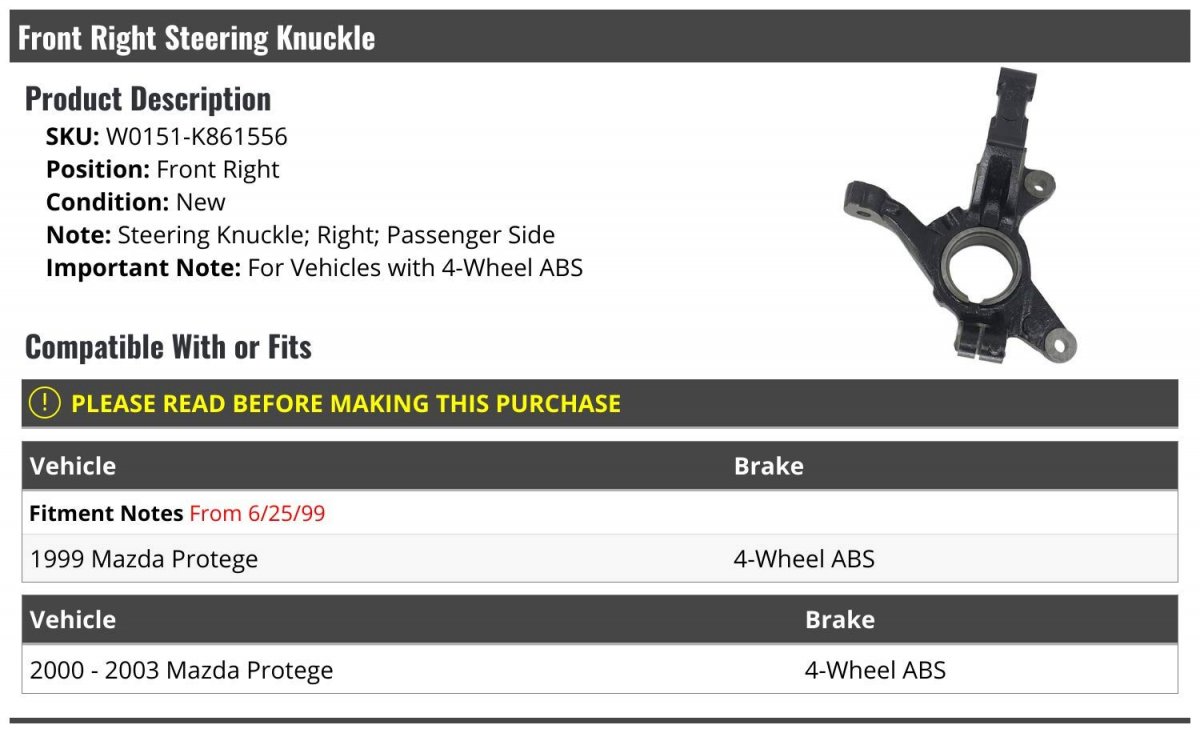This screenshot has width=1200, height=733.
Task: Click the first table's Brake column header
Action: point(769,466)
